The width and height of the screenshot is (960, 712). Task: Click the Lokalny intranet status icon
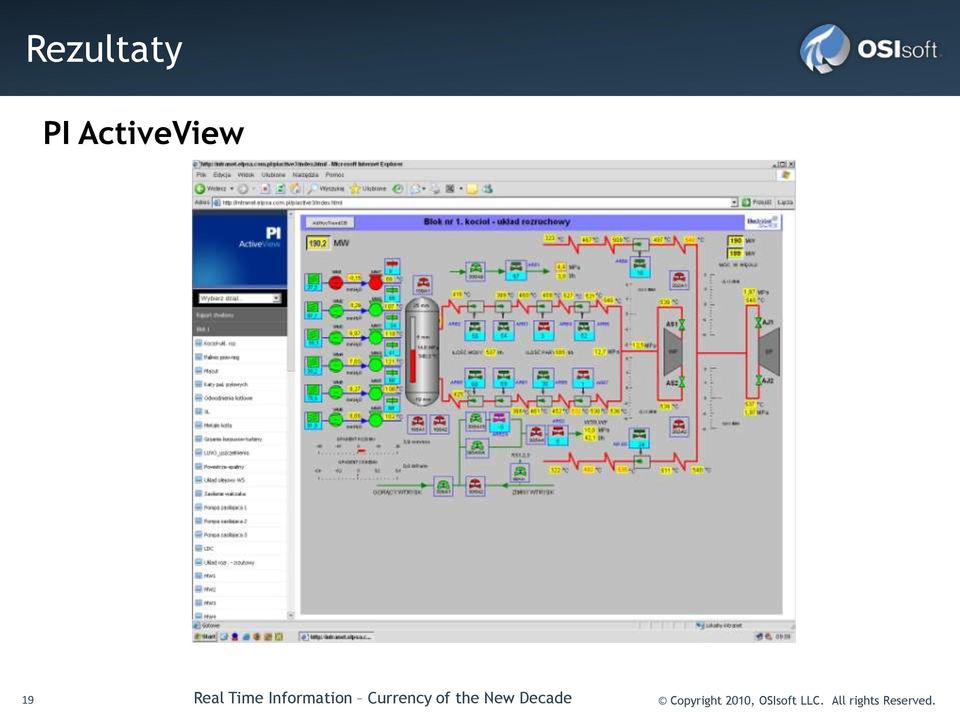700,625
